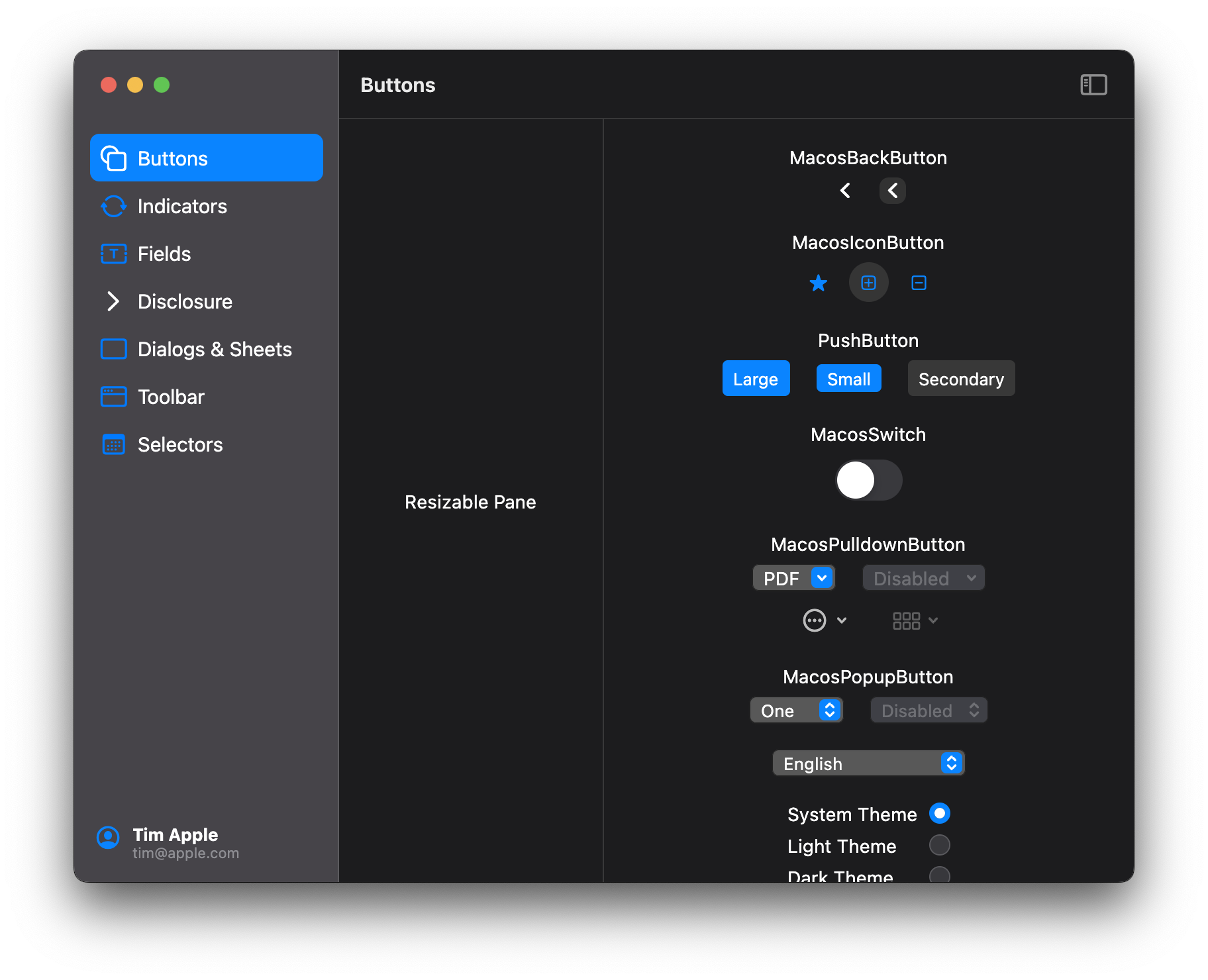
Task: Open the Selectors sidebar item
Action: [207, 444]
